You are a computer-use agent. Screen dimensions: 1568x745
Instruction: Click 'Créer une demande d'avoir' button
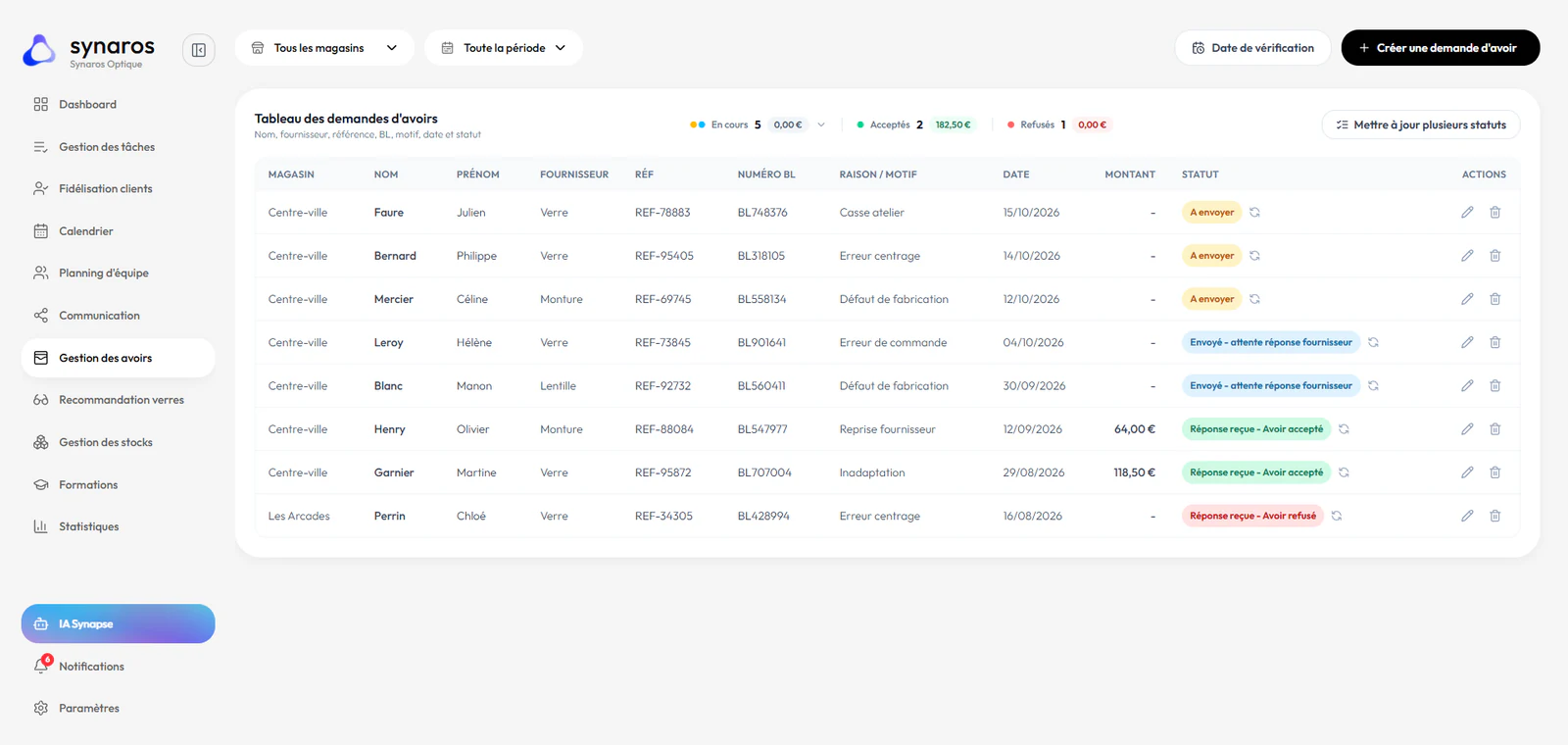coord(1441,48)
